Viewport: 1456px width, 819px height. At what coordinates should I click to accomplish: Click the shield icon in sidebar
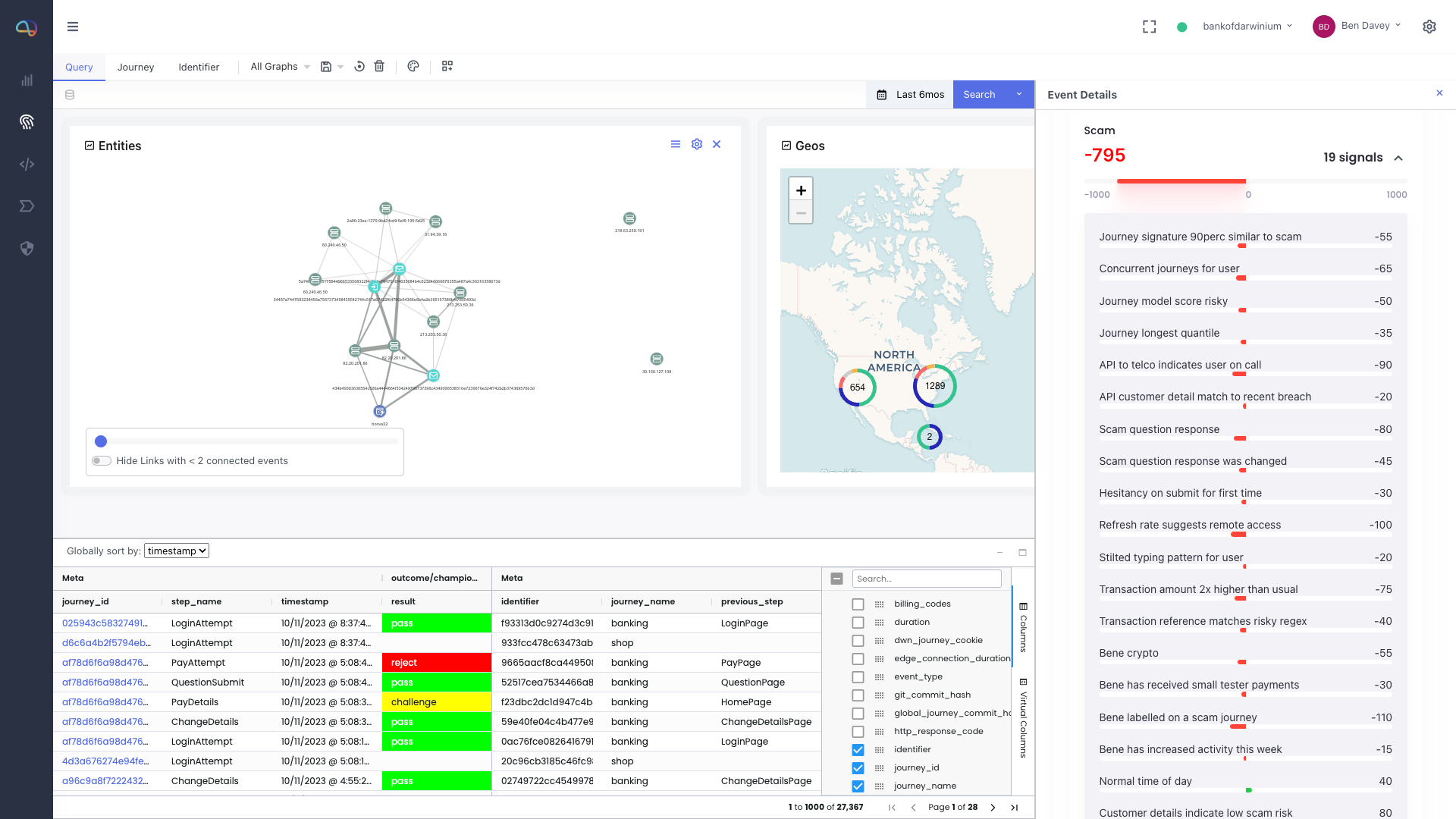(x=27, y=249)
